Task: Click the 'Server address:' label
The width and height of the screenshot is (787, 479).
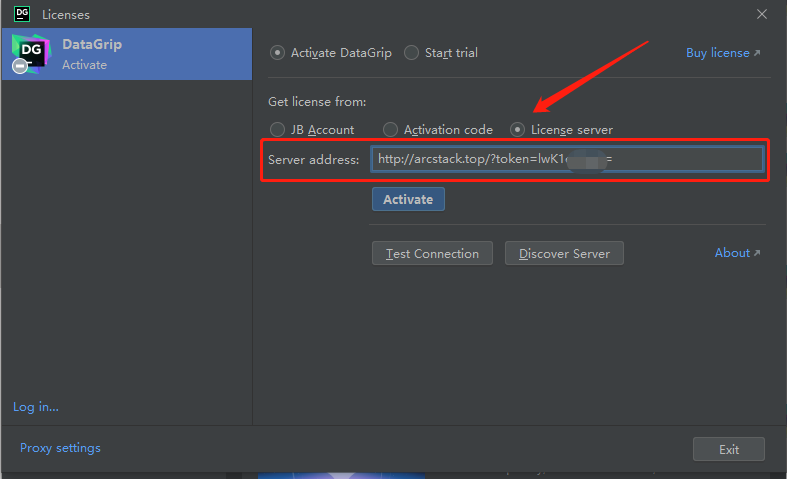Action: [314, 160]
